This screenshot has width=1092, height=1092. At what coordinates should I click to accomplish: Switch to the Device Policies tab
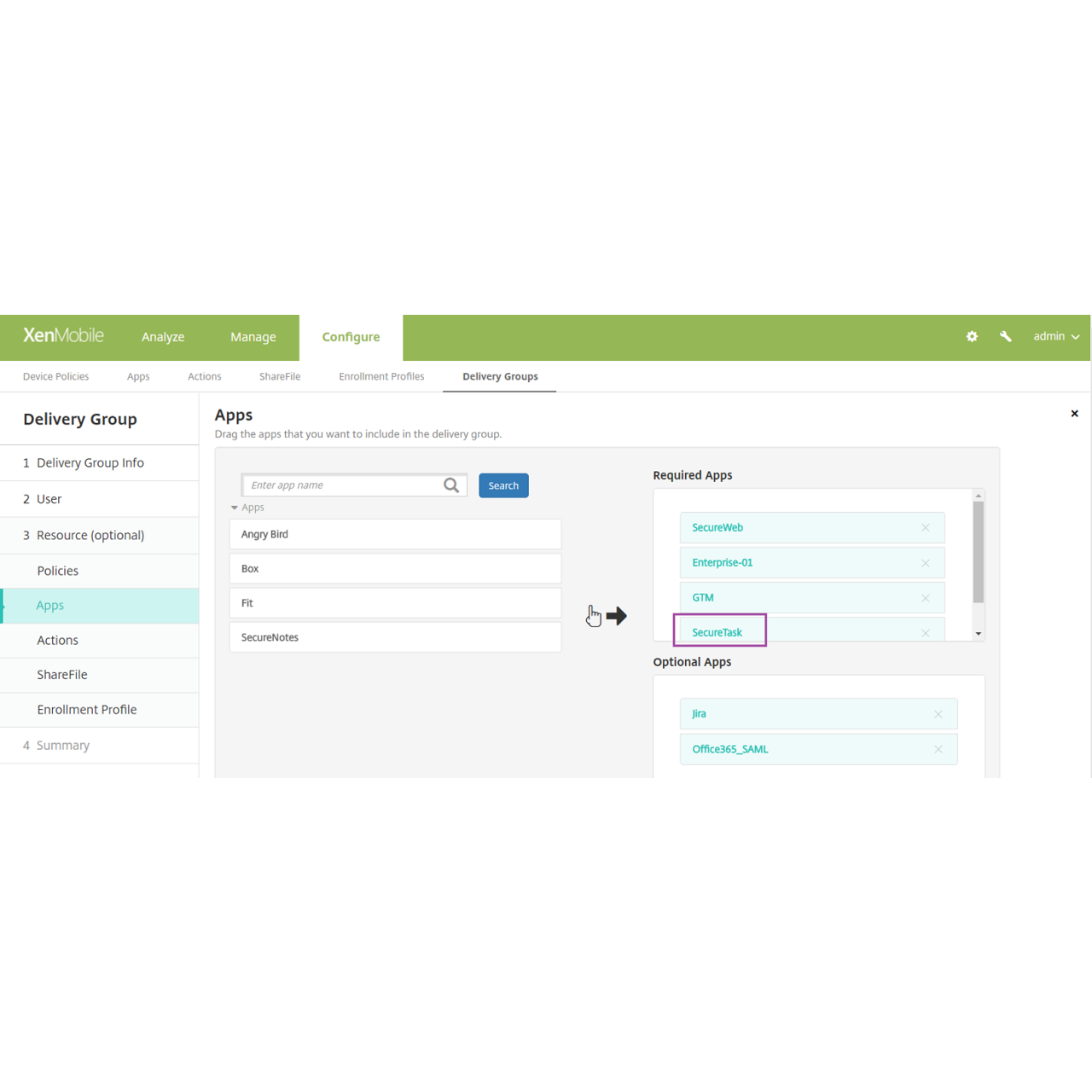tap(55, 376)
